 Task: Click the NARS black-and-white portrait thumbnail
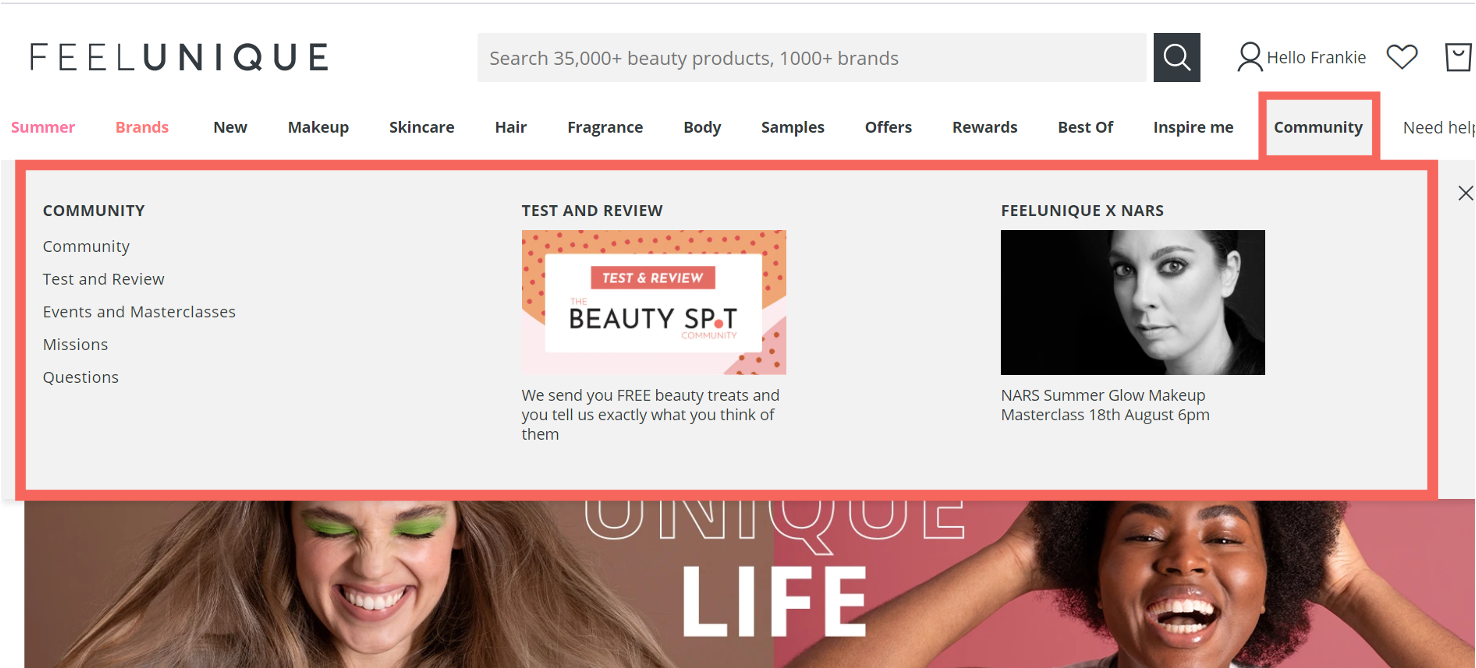point(1133,302)
